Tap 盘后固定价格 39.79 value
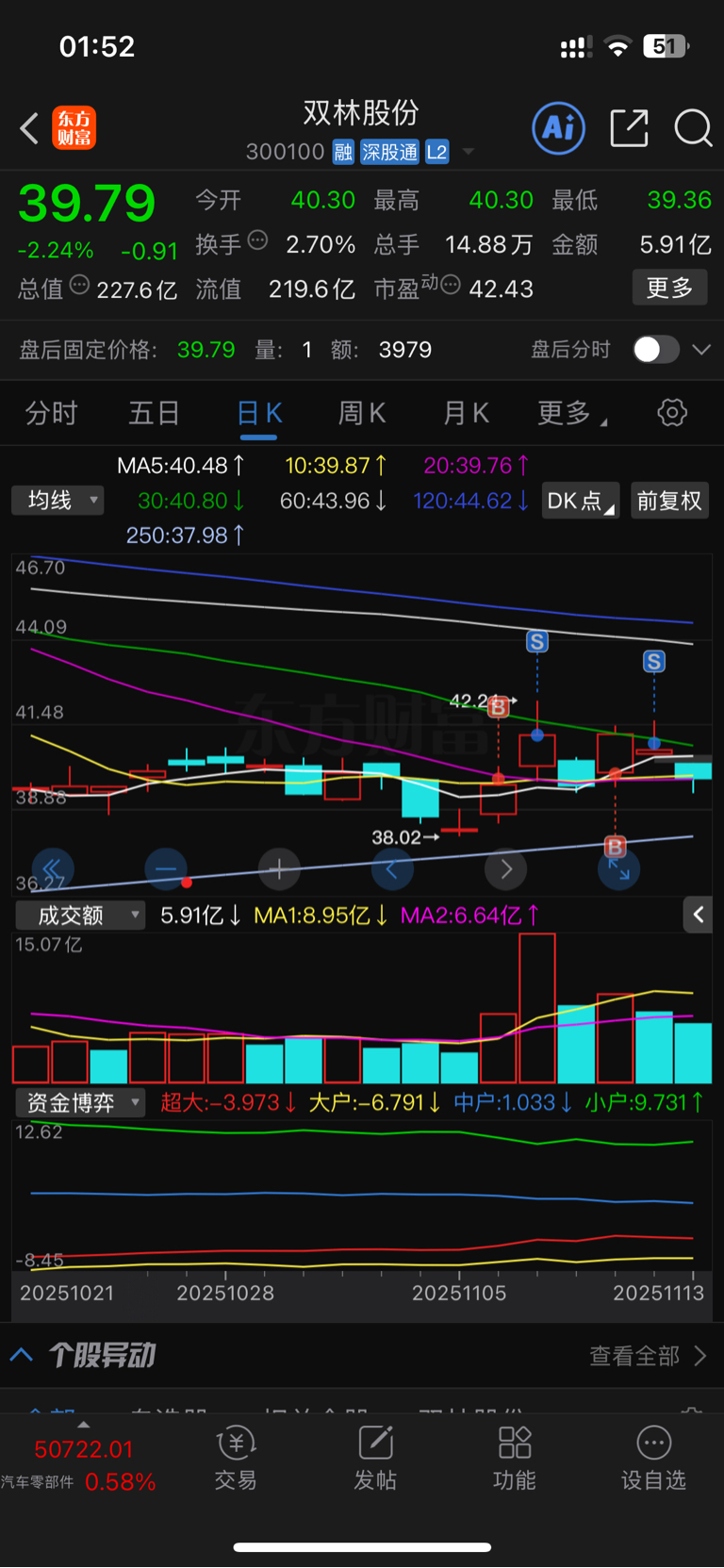The height and width of the screenshot is (1568, 724). pyautogui.click(x=206, y=350)
